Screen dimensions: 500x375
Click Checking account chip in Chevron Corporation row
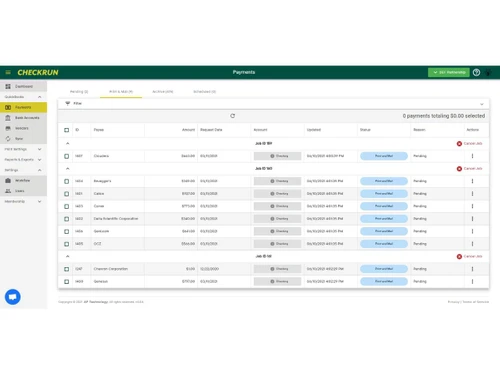[277, 269]
